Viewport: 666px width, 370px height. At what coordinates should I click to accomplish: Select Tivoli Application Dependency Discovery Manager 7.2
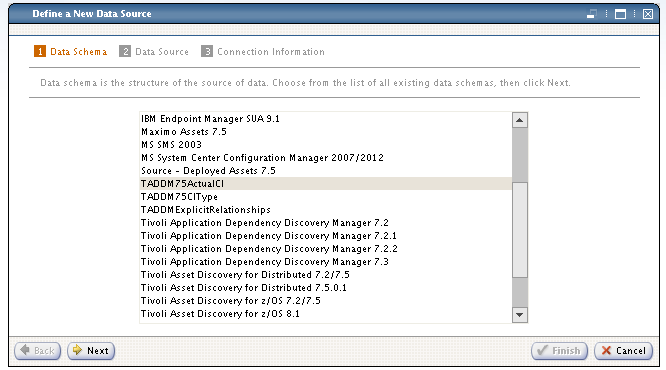point(325,223)
